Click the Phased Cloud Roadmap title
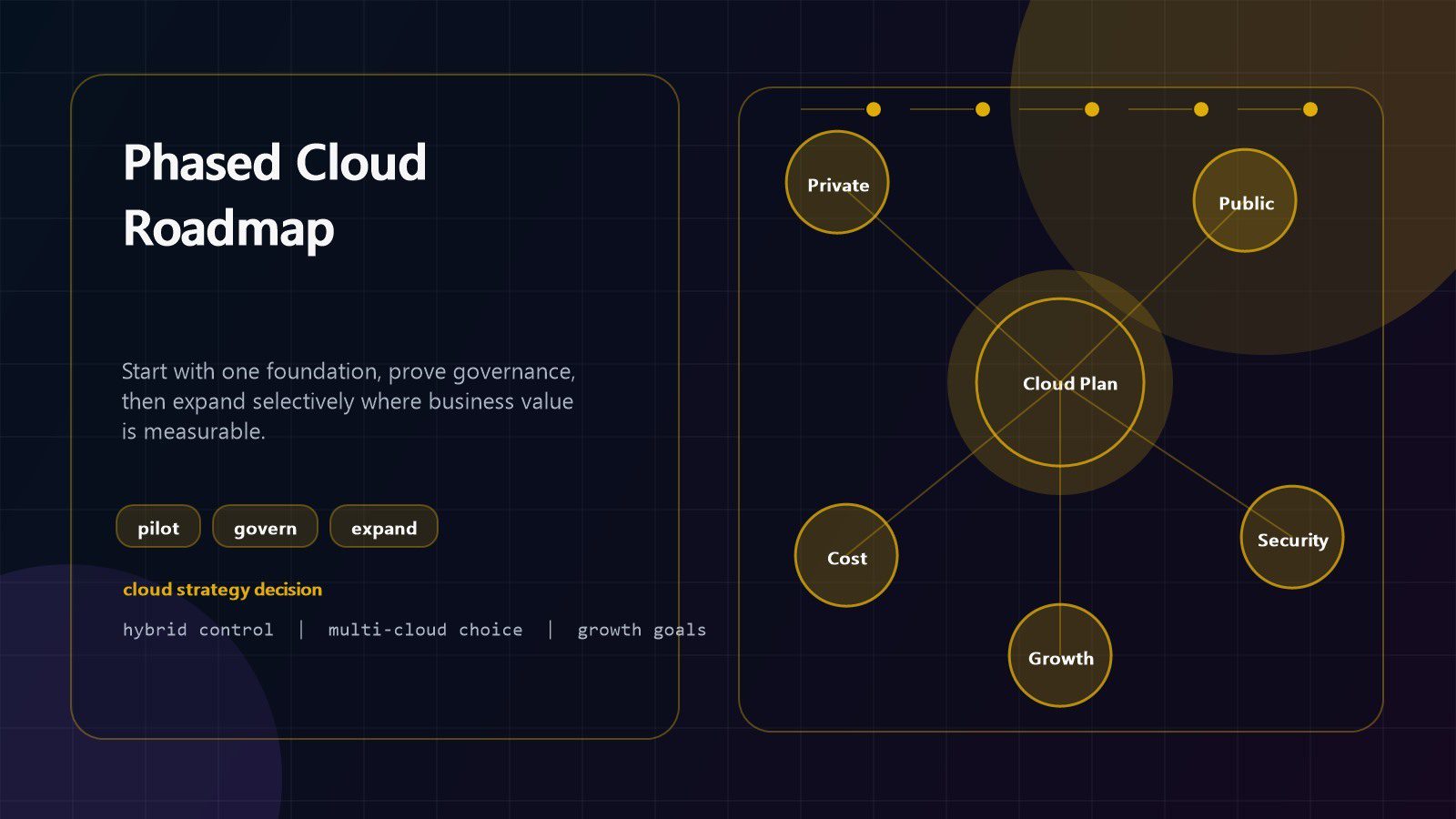Screen dimensions: 1456x819 275,196
